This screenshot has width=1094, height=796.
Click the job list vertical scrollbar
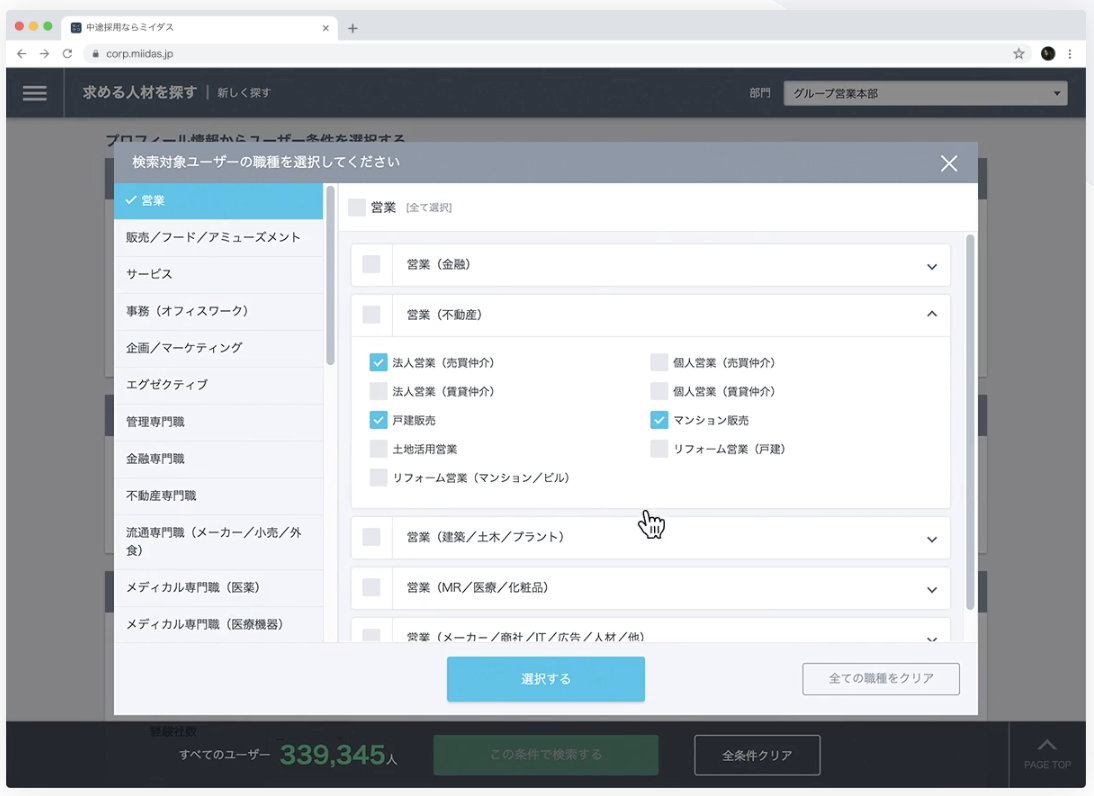pos(970,420)
